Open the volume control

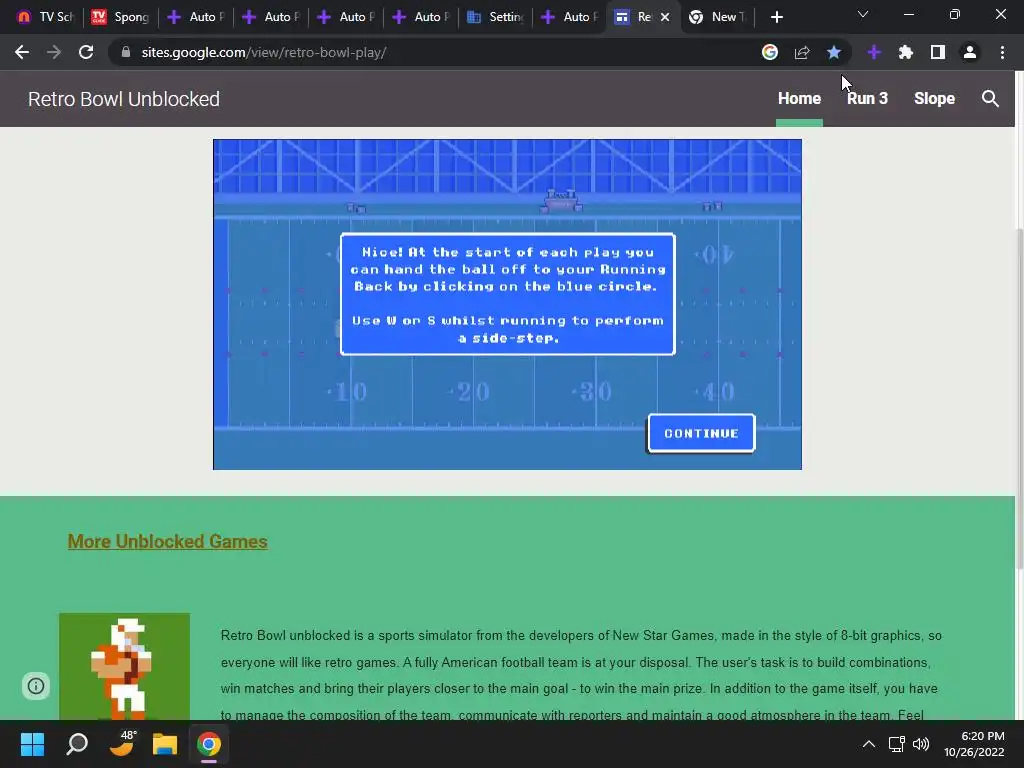tap(921, 744)
